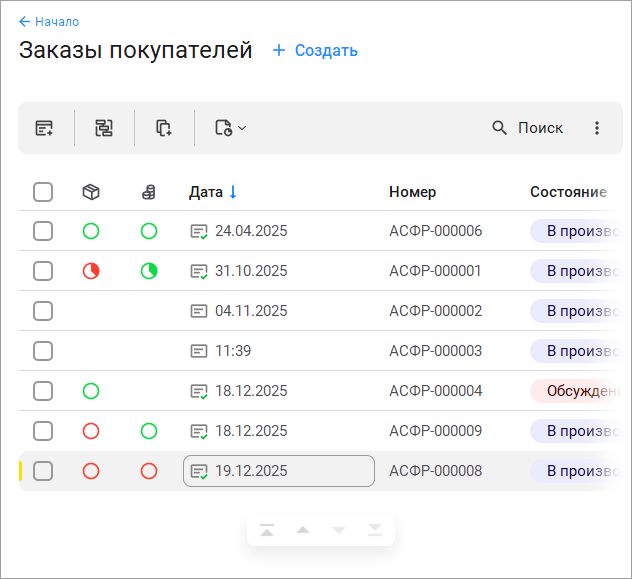Image resolution: width=632 pixels, height=579 pixels.
Task: Jump to the last row of list
Action: (x=374, y=530)
